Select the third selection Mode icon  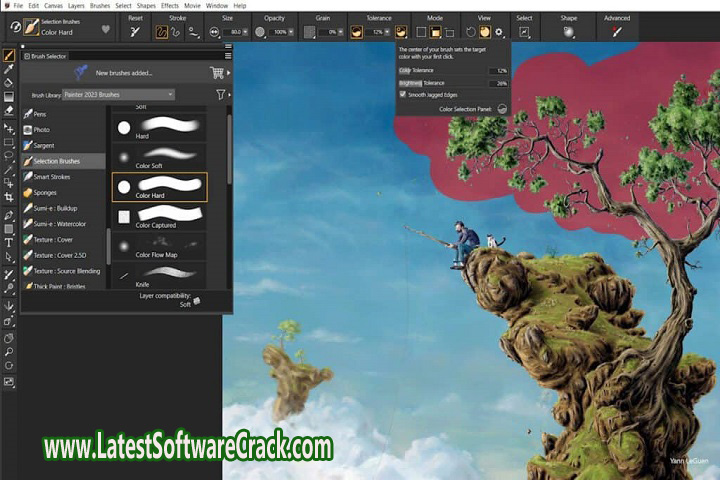coord(450,32)
